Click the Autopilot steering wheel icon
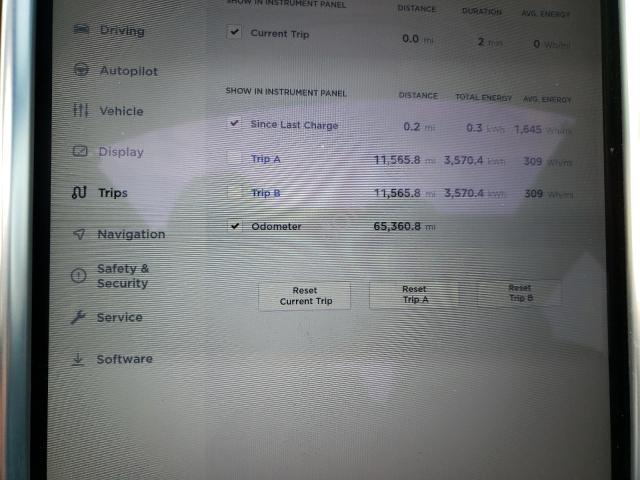 tap(81, 70)
